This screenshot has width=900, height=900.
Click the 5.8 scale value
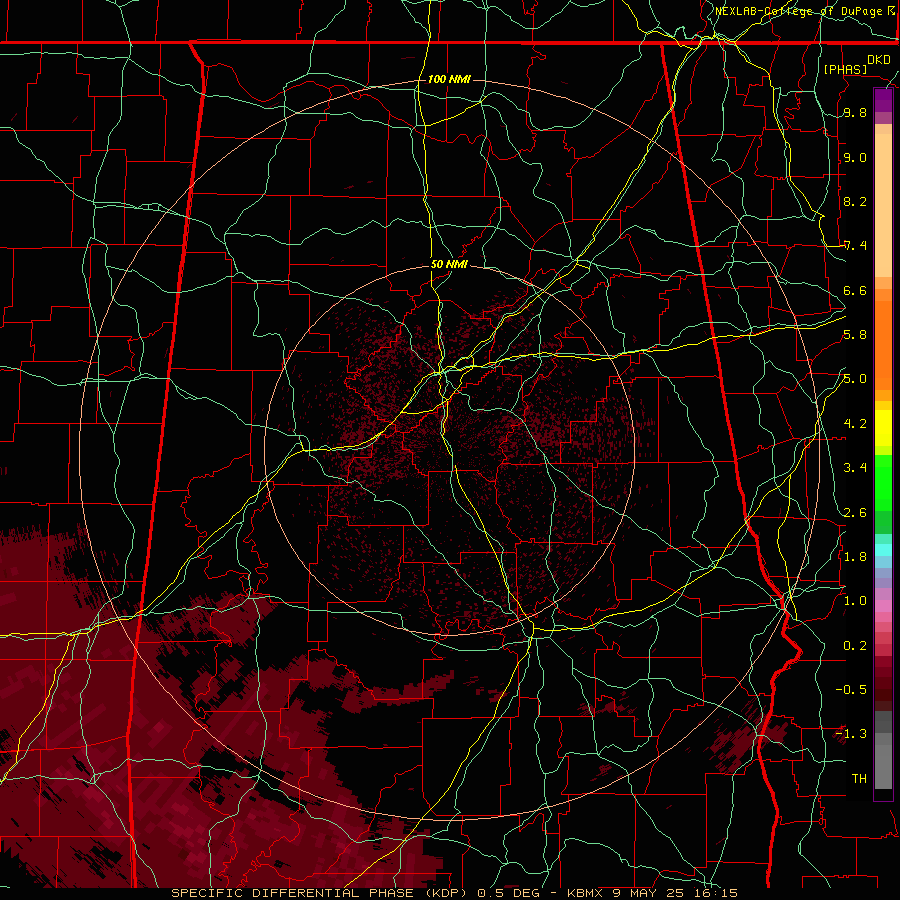click(x=855, y=335)
